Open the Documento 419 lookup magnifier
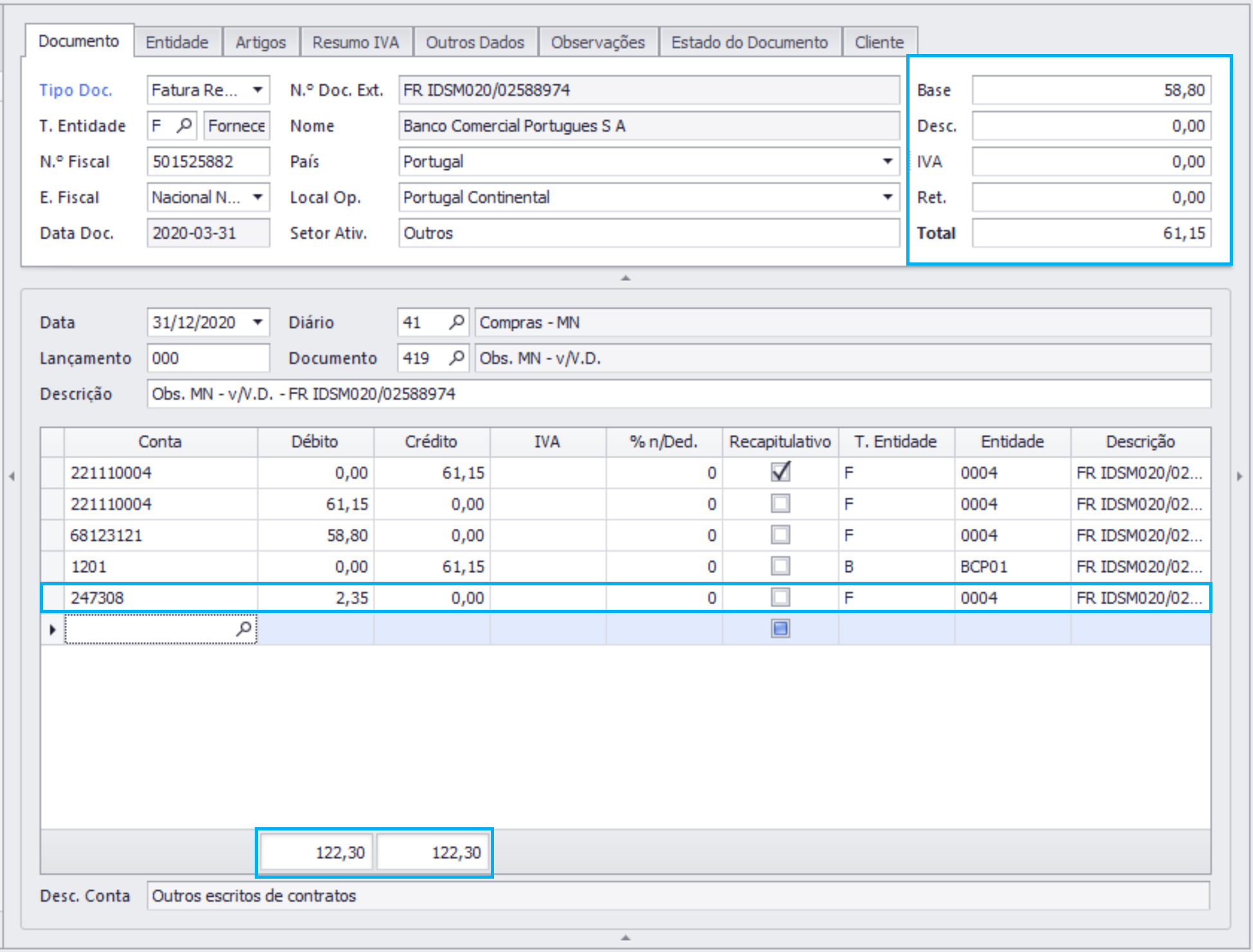Screen dimensions: 1253x952 click(456, 358)
